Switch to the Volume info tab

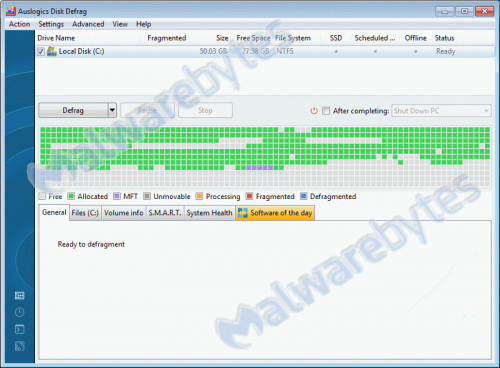click(124, 213)
